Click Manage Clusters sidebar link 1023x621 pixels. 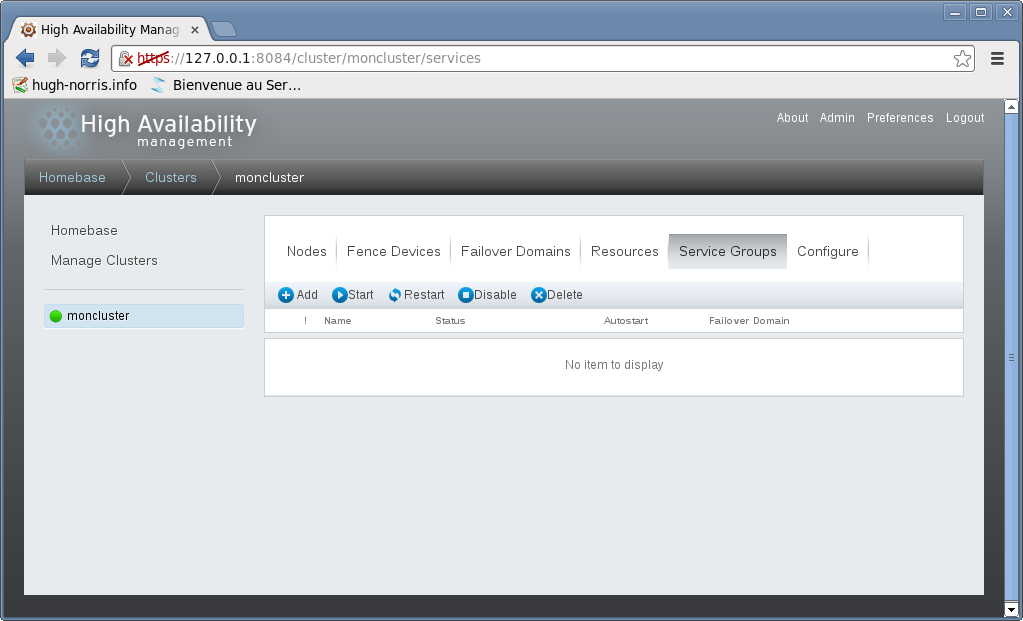[x=104, y=260]
